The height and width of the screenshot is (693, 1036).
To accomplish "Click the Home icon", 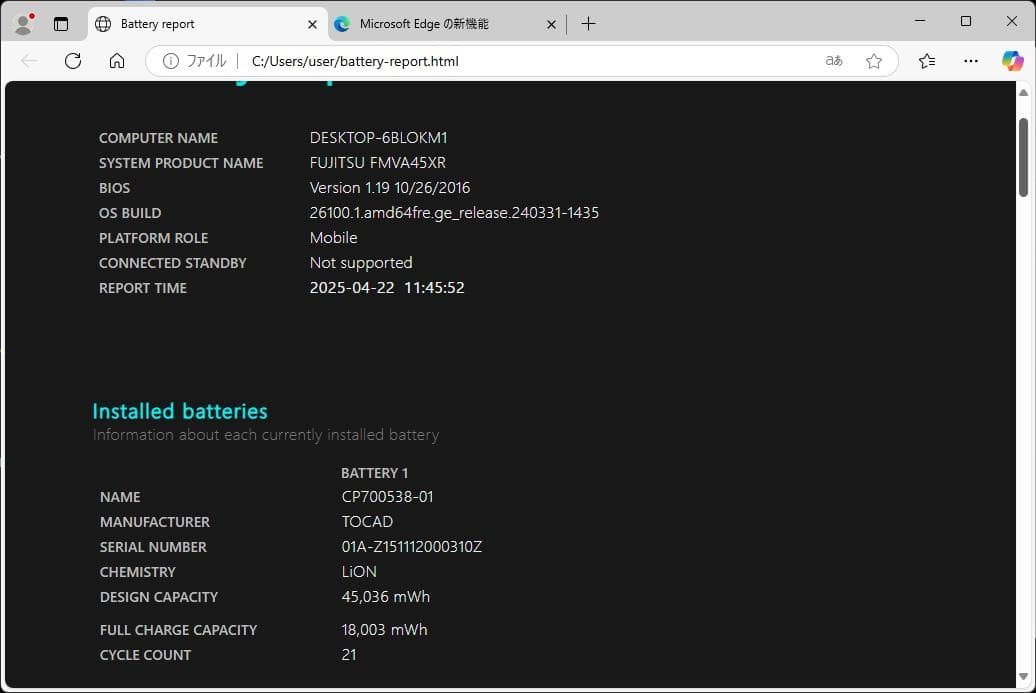I will point(116,60).
